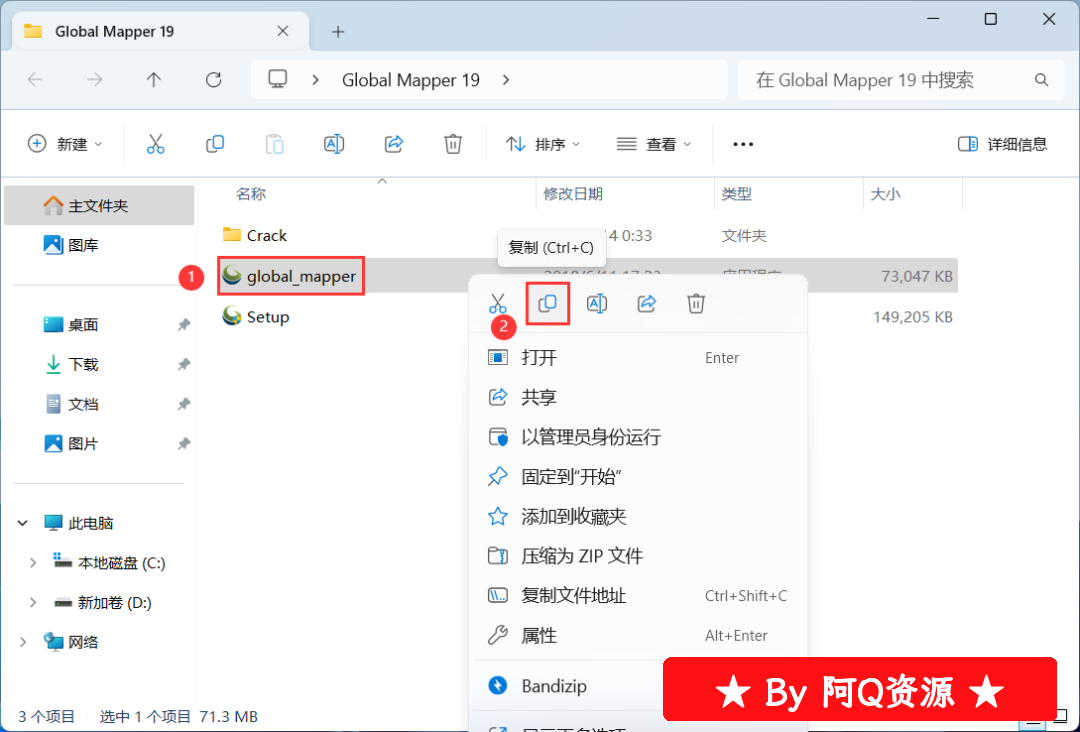Select 新加卷 (D:) in the navigation tree
1080x732 pixels.
113,603
